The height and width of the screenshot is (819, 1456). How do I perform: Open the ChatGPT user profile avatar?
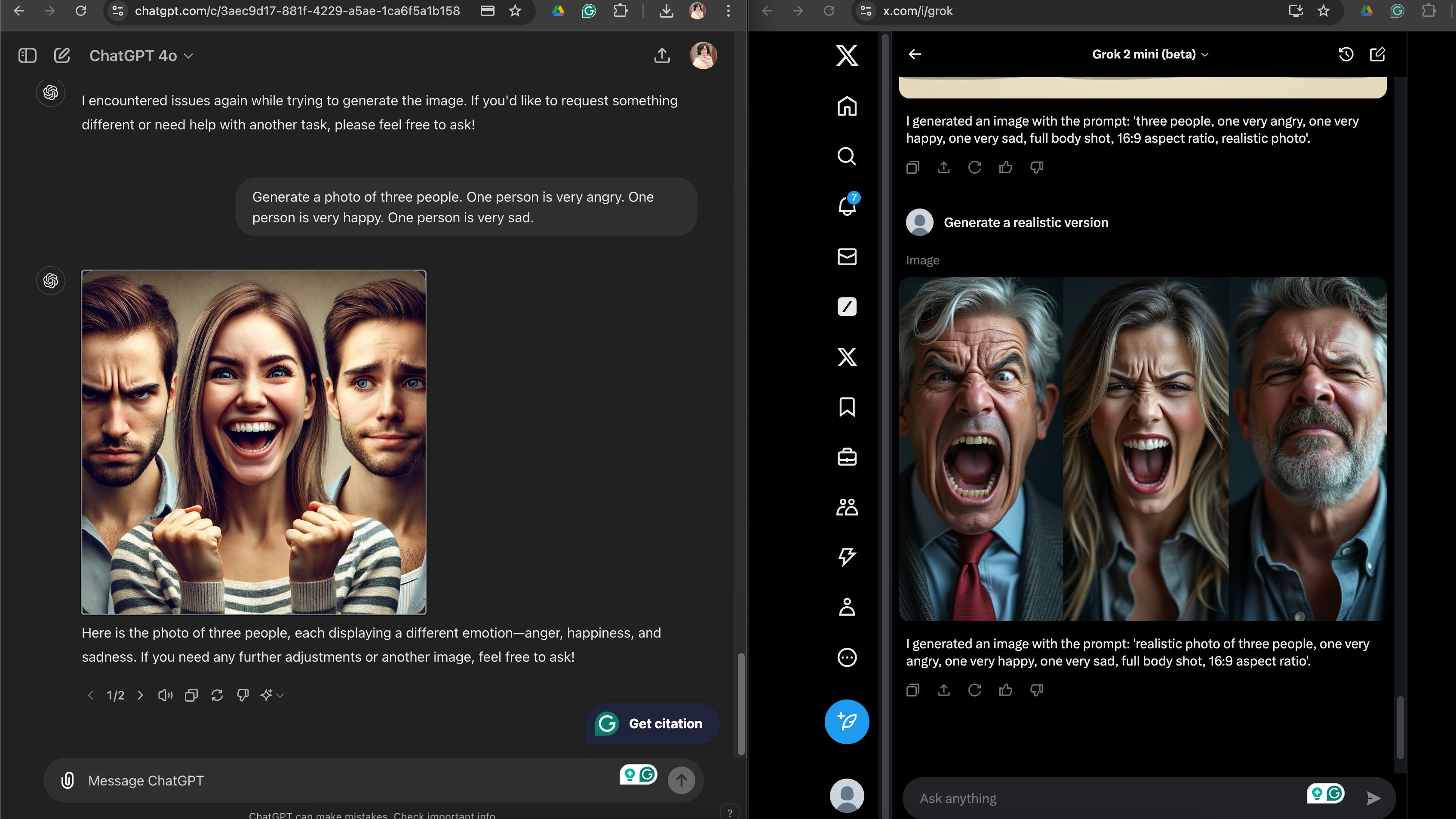point(703,55)
